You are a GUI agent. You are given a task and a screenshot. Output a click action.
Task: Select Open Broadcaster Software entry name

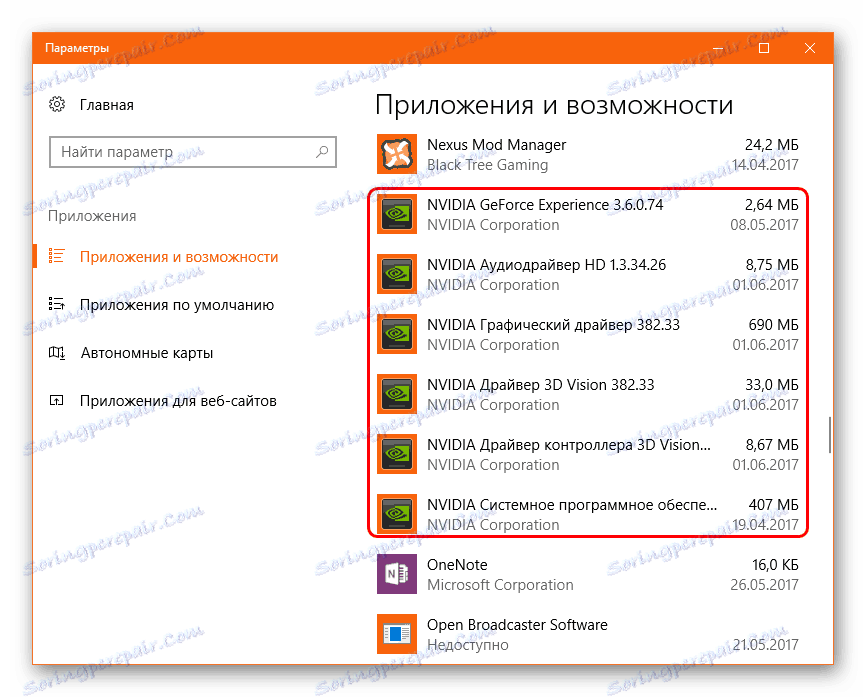(517, 625)
